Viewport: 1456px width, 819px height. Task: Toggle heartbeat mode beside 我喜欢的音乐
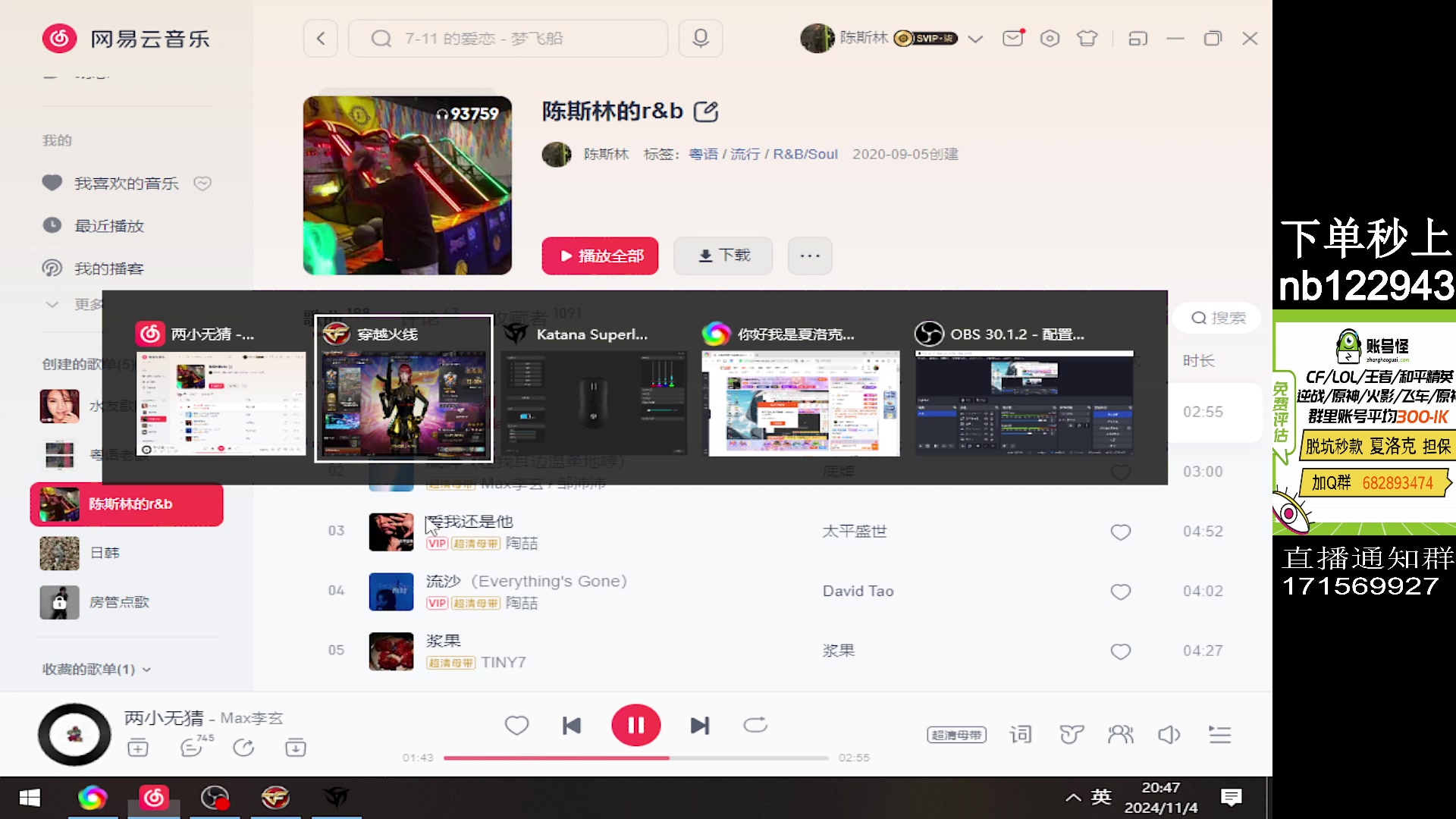[x=202, y=184]
